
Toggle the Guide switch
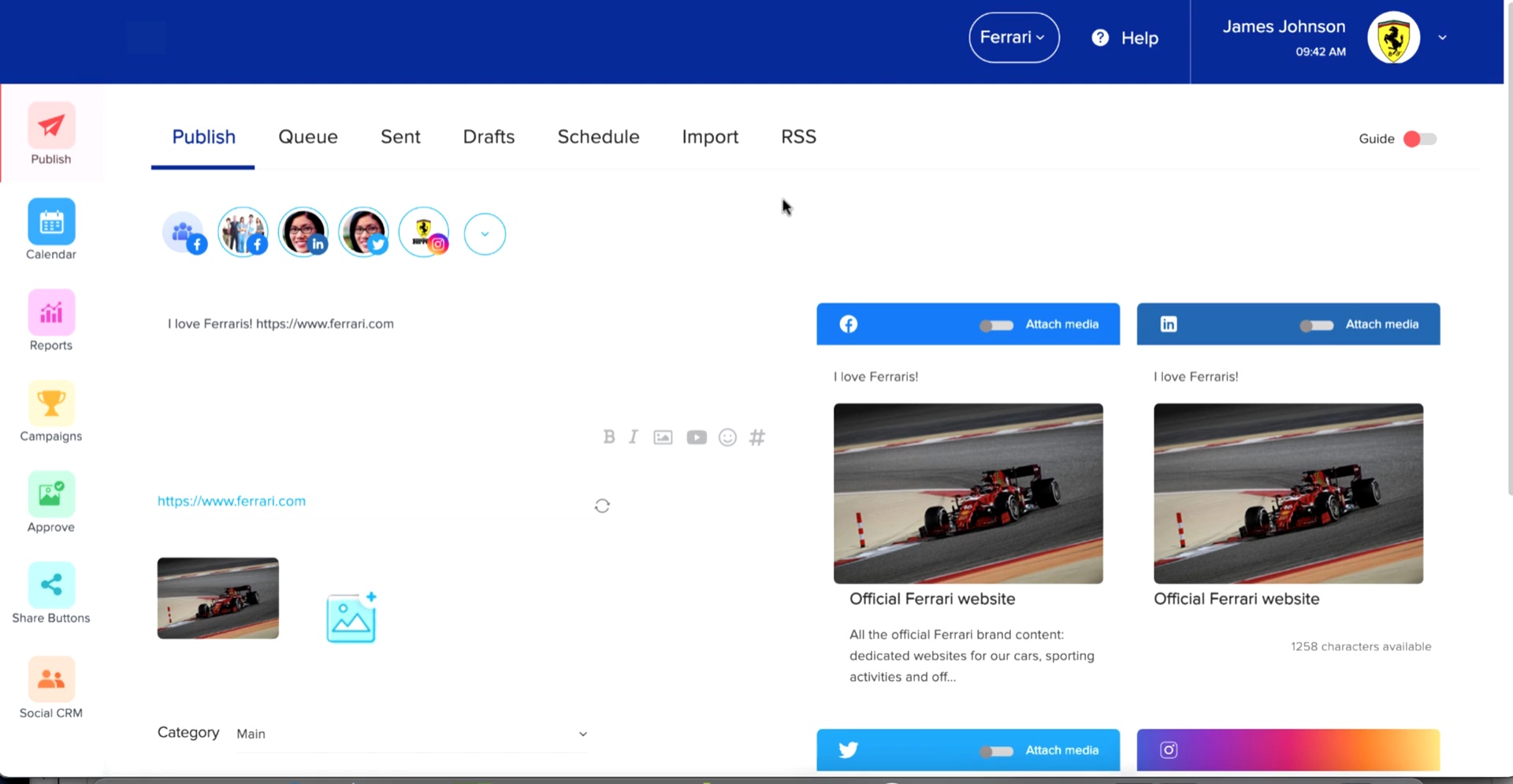click(1420, 139)
